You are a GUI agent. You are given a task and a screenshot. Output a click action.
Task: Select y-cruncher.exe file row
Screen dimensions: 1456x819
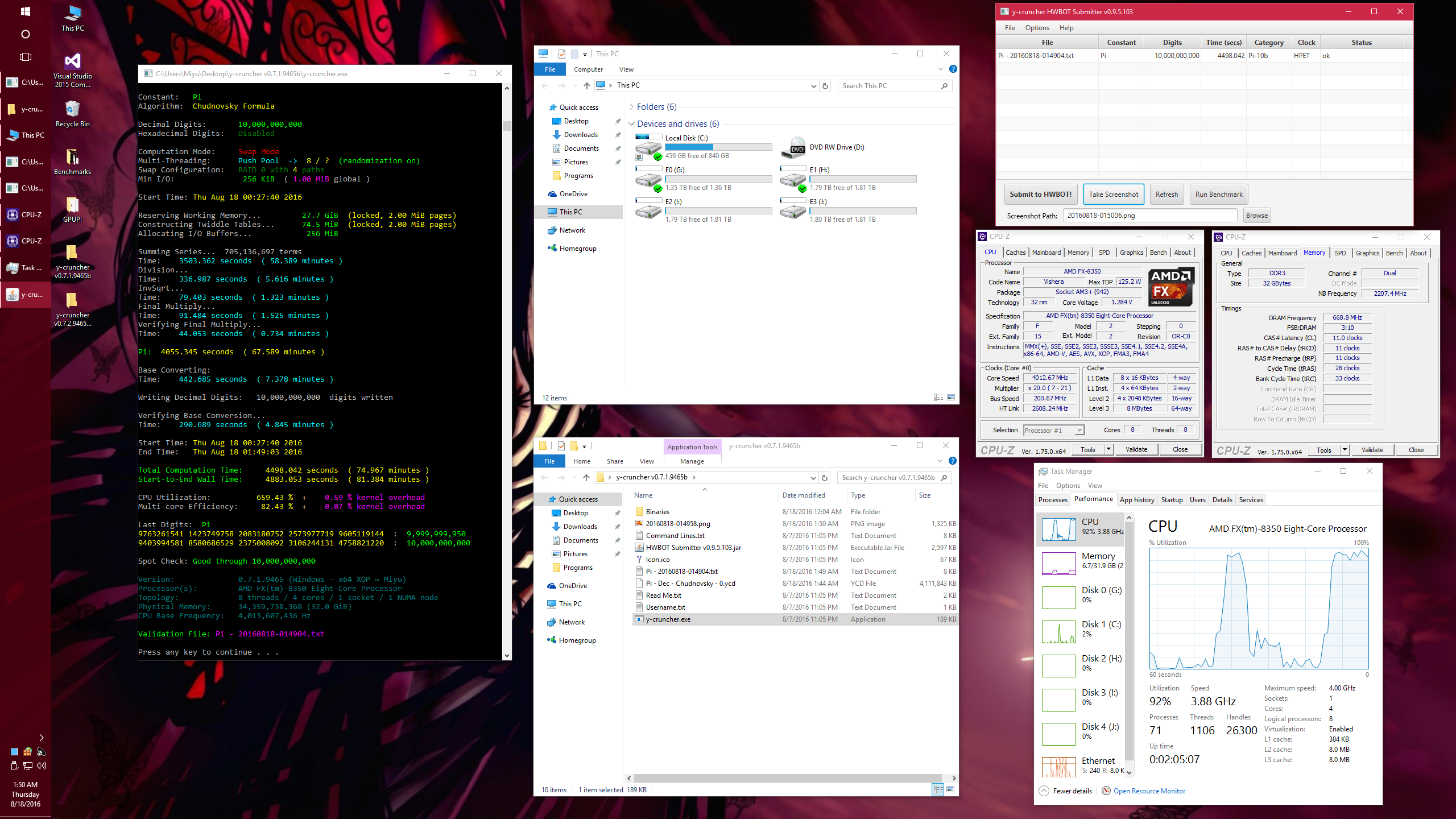pyautogui.click(x=795, y=619)
